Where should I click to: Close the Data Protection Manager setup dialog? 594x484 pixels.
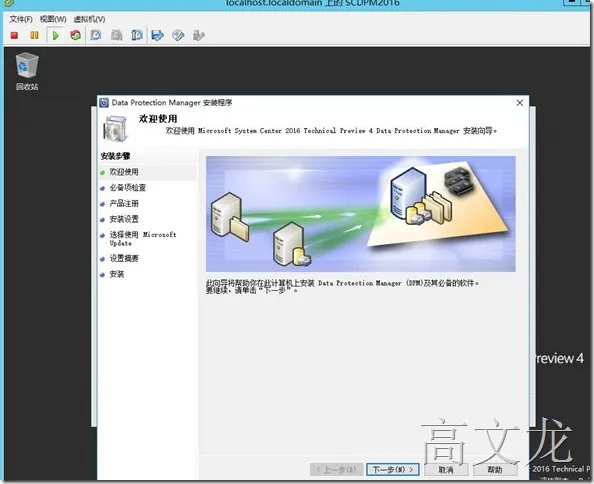[x=520, y=103]
